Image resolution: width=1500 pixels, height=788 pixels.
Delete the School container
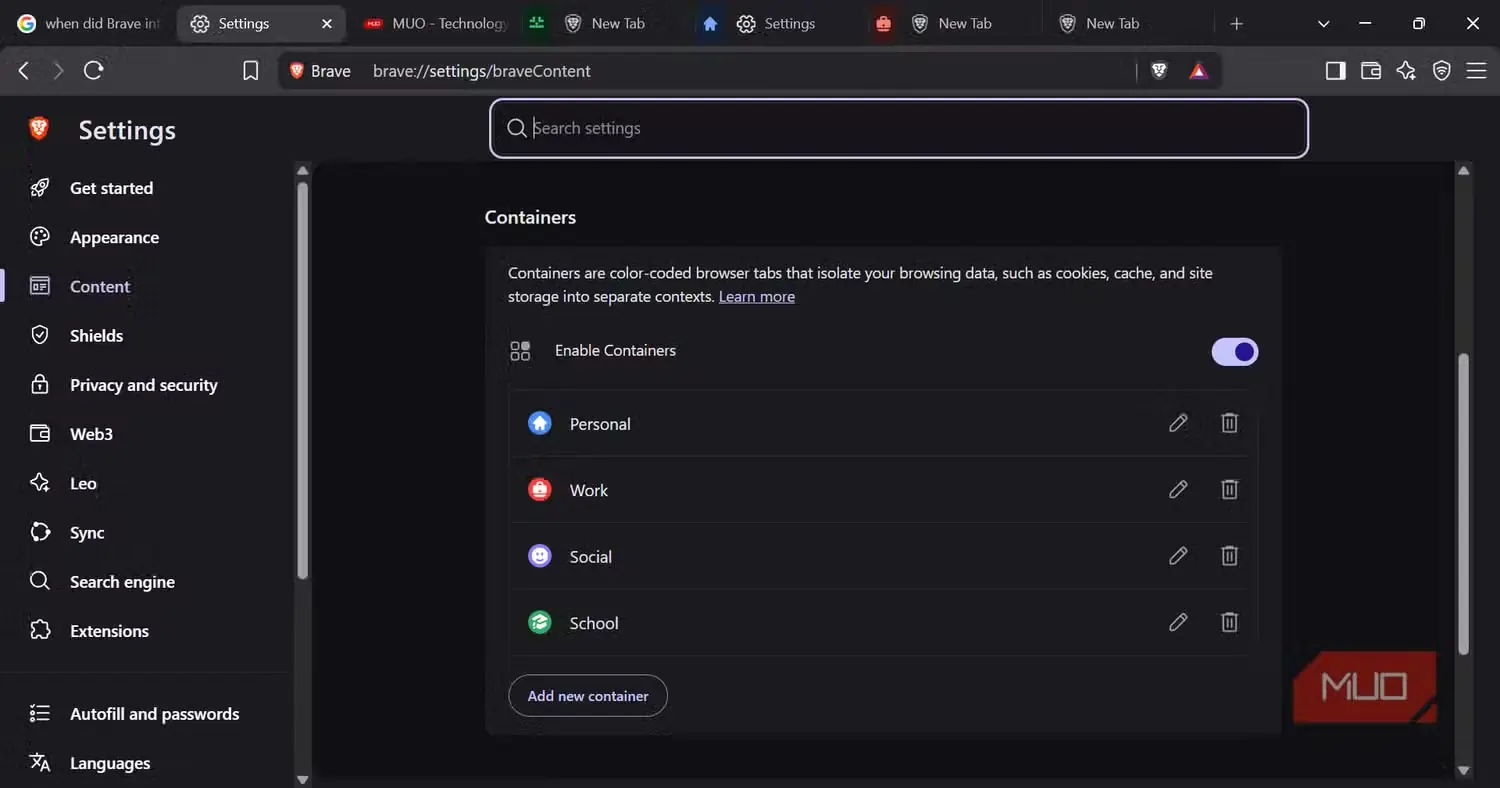tap(1230, 622)
